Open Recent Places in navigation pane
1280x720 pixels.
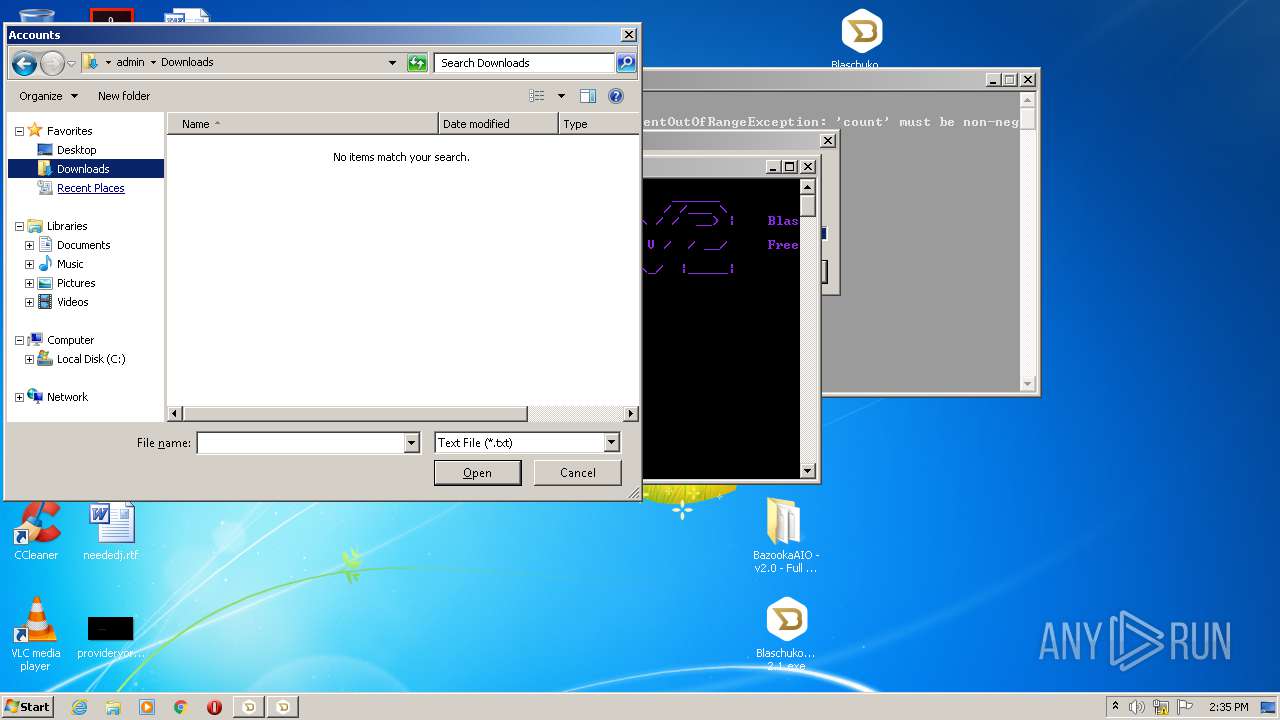[90, 188]
